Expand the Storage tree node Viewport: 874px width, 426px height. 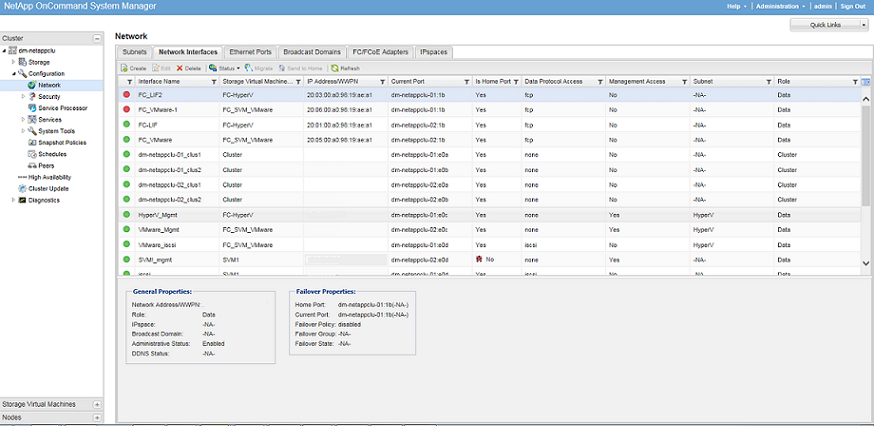point(13,62)
